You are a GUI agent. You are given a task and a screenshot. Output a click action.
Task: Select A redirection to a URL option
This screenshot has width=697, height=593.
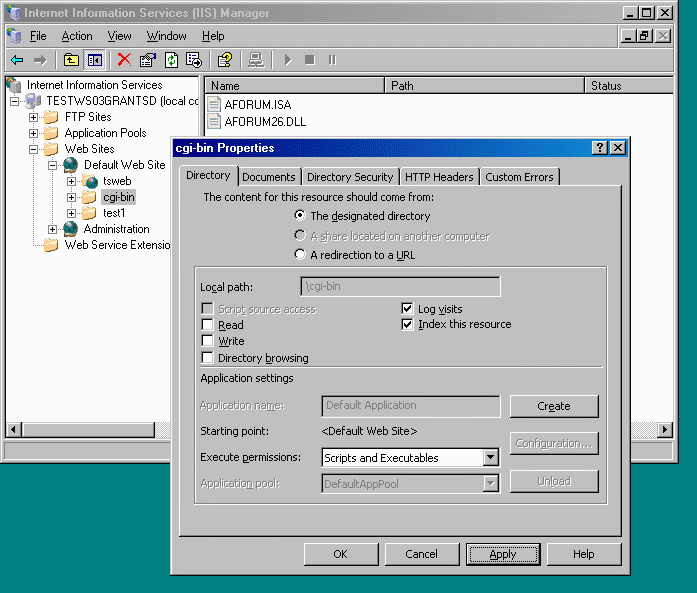300,254
